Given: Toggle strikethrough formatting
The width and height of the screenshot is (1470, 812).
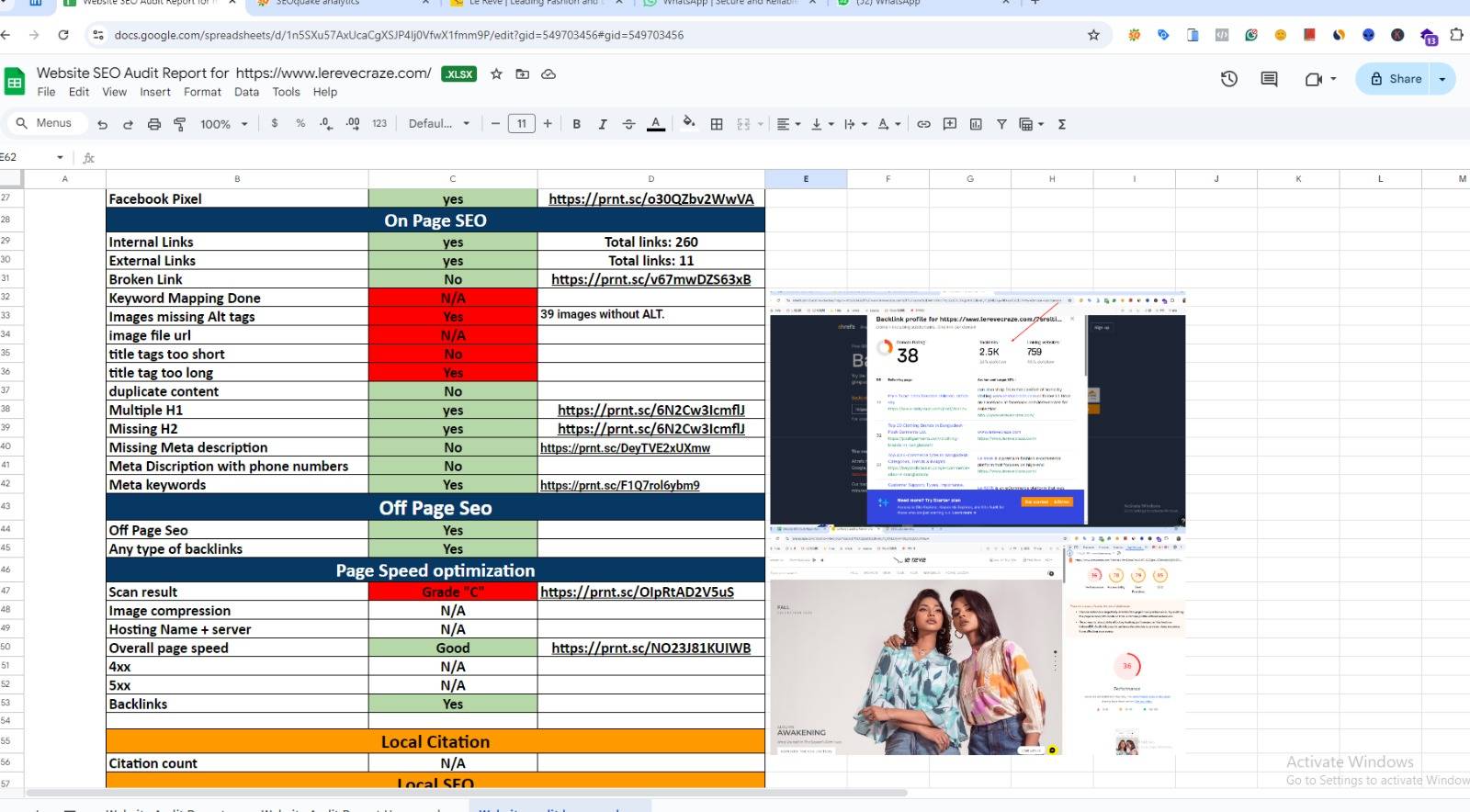Looking at the screenshot, I should [x=628, y=124].
